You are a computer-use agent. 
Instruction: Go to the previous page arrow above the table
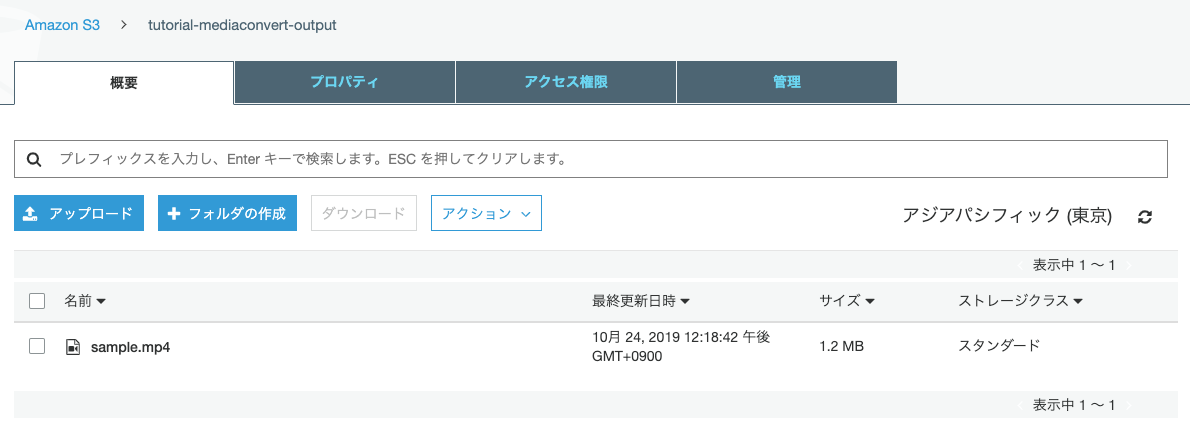tap(1021, 265)
